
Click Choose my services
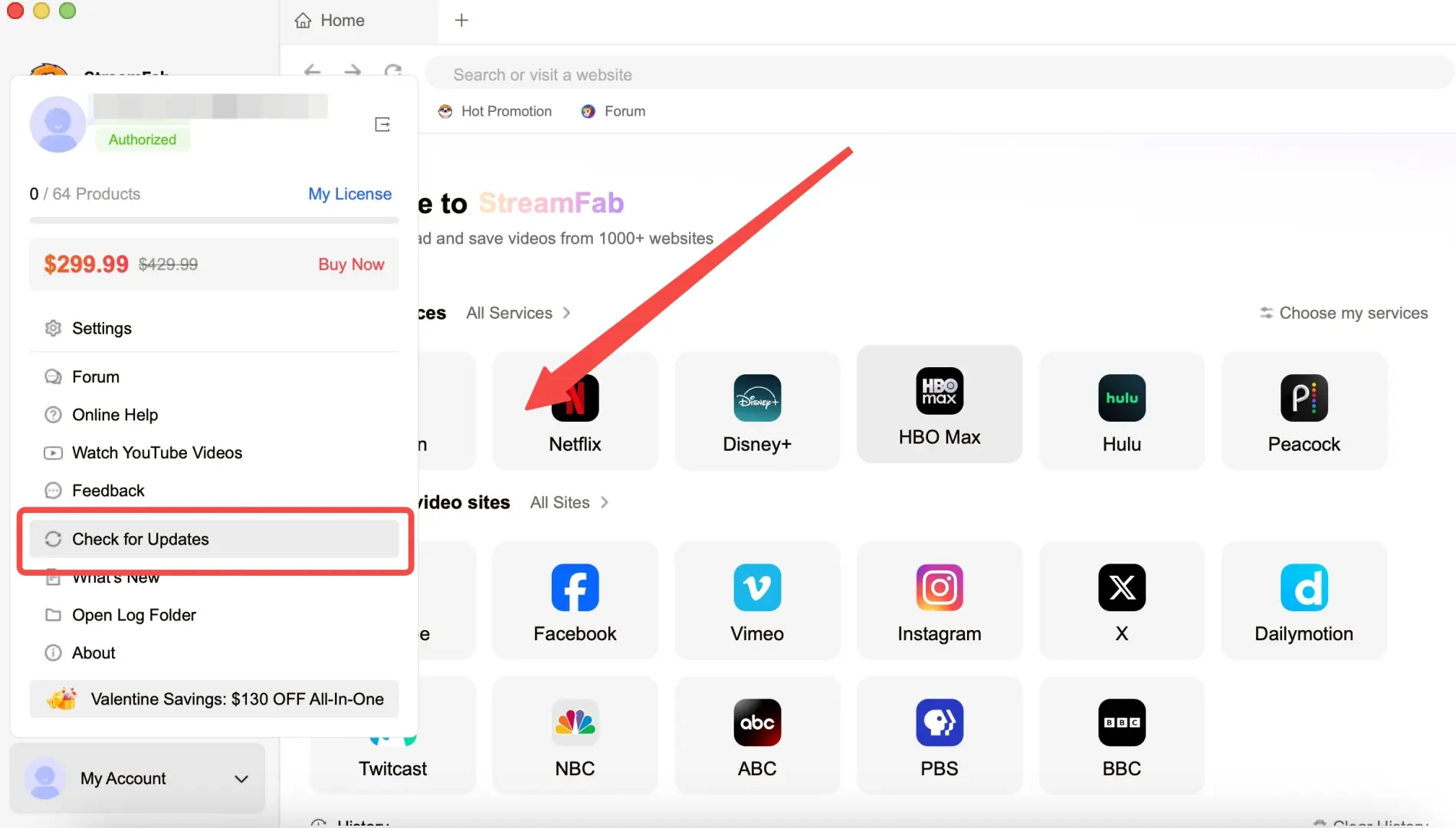point(1344,313)
